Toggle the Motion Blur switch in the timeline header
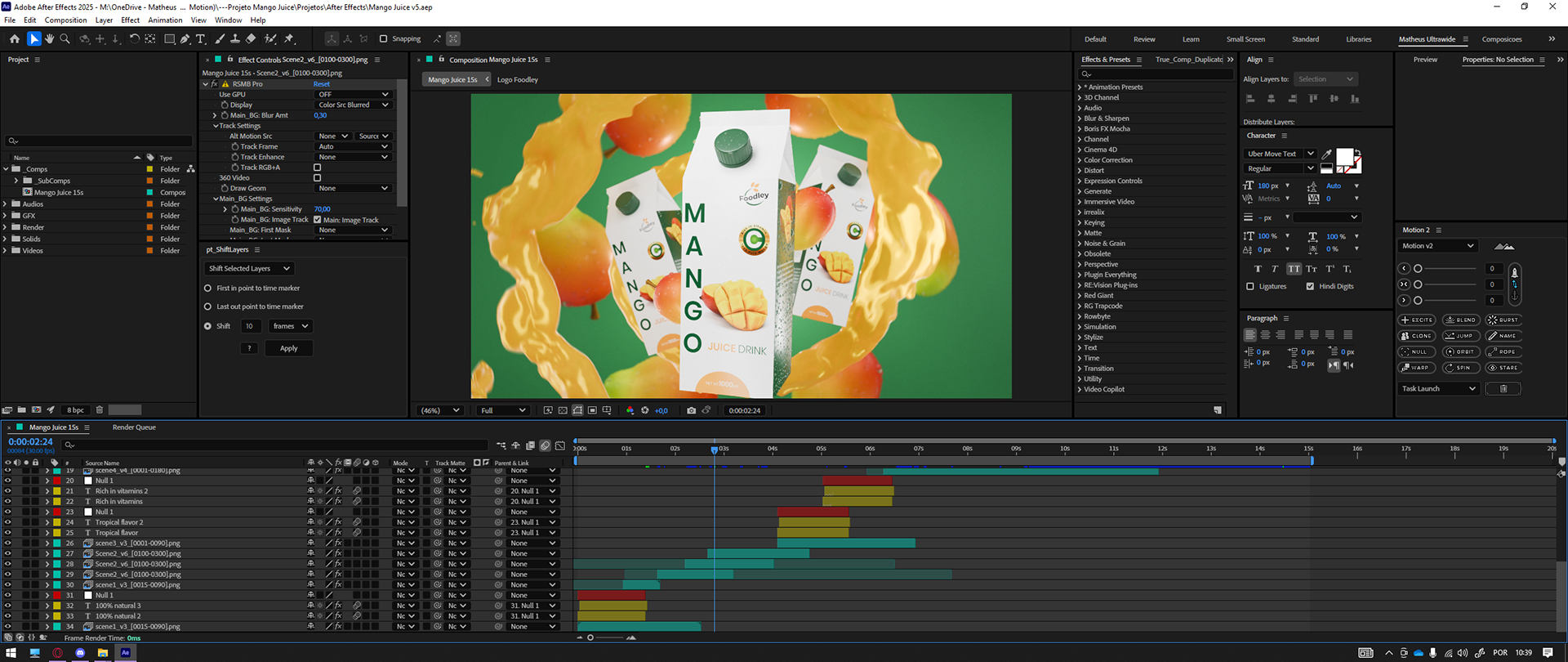 coord(546,445)
